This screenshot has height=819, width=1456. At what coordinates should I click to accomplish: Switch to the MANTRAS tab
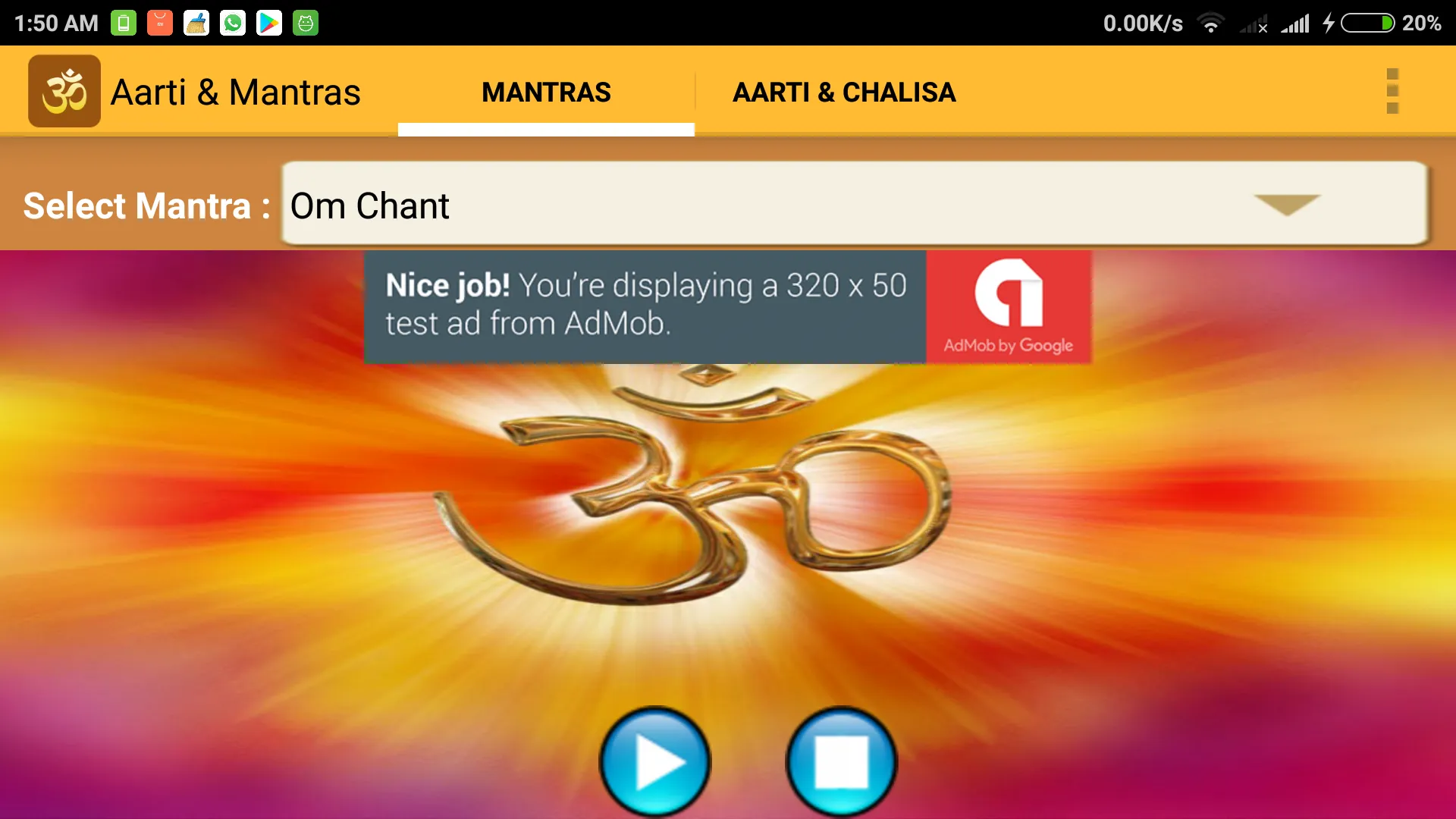tap(547, 91)
